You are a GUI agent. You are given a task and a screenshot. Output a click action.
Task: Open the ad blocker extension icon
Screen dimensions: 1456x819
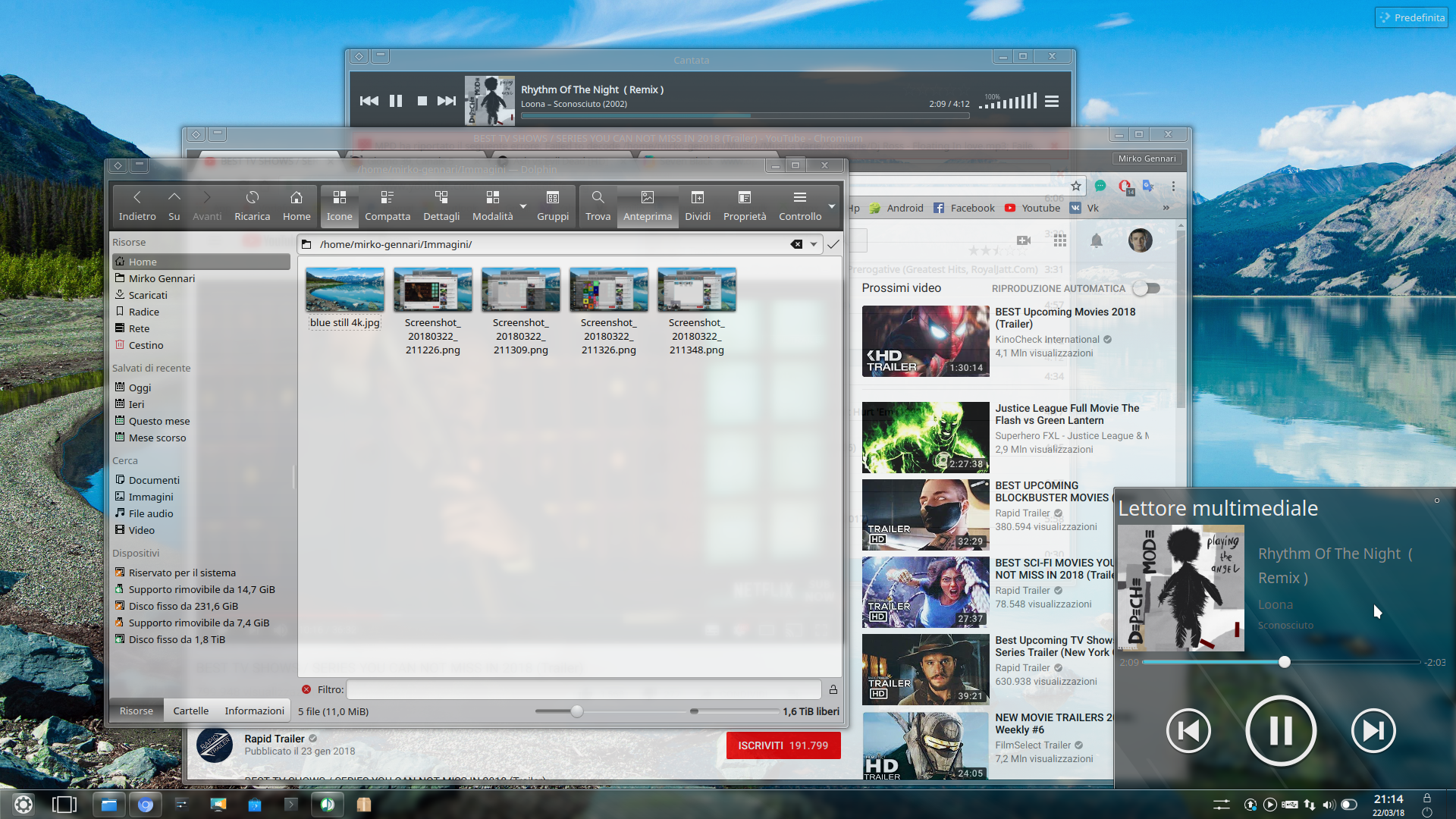click(1125, 187)
